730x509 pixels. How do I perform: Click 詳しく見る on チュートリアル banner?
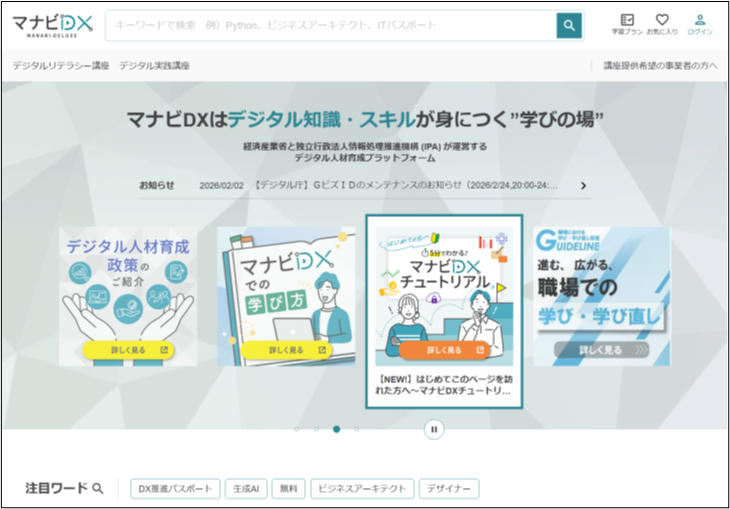tap(442, 350)
